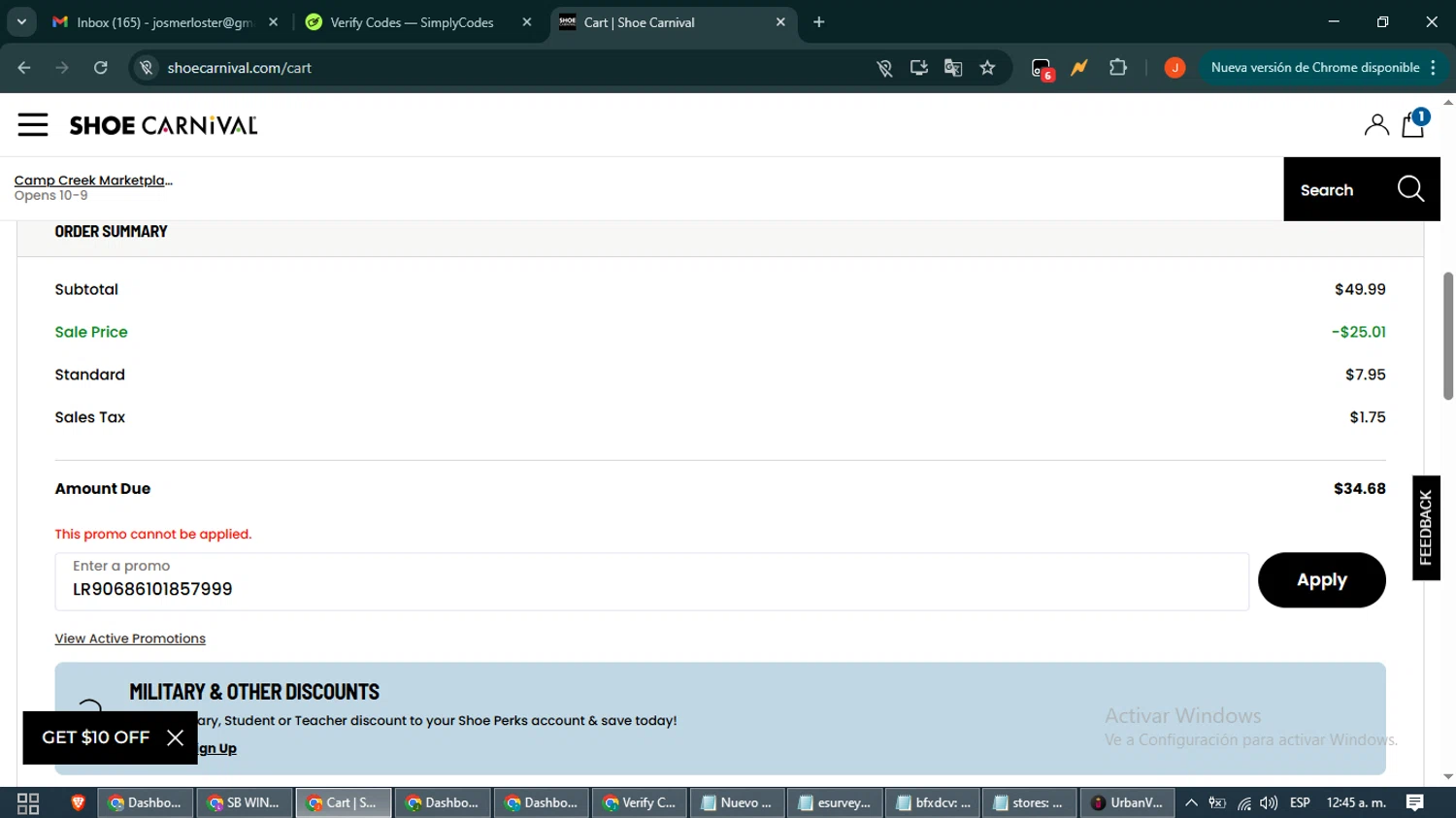Open bfxdcv taskbar window
The image size is (1456, 818).
click(x=933, y=802)
